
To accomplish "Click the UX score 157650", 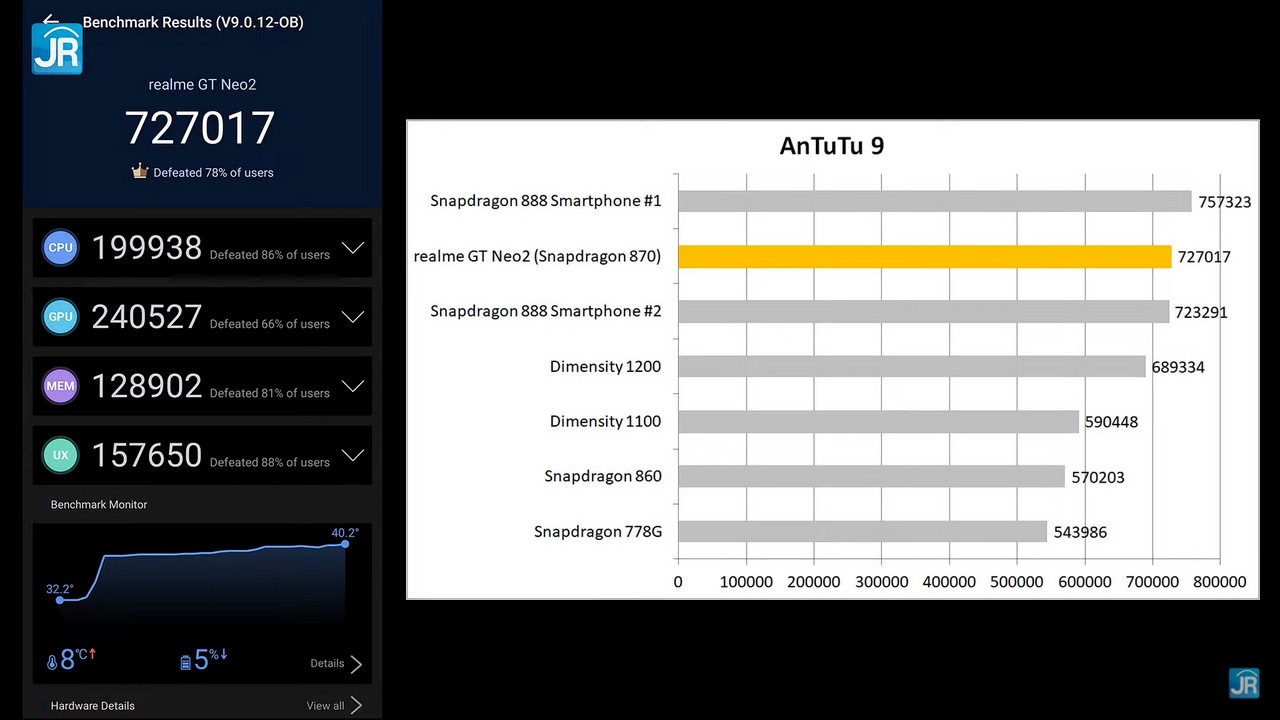I will pos(147,455).
